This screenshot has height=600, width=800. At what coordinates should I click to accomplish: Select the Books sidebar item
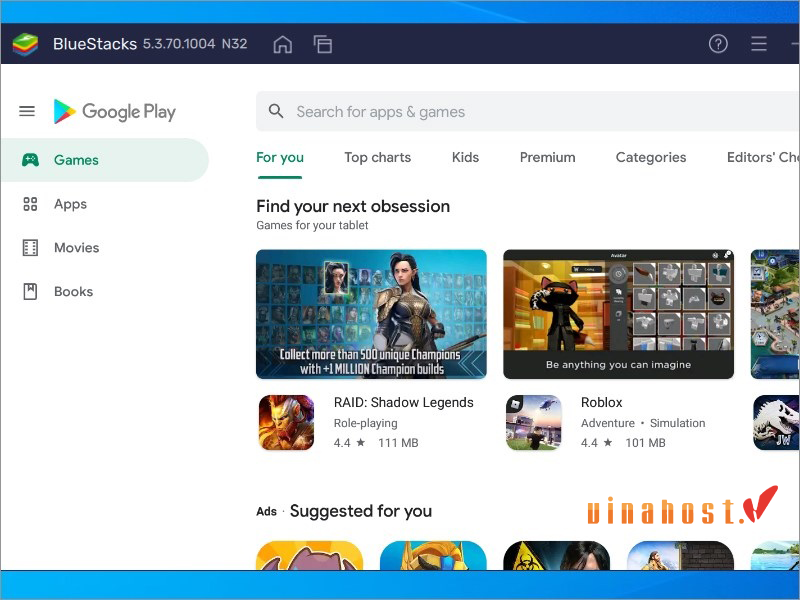105,291
